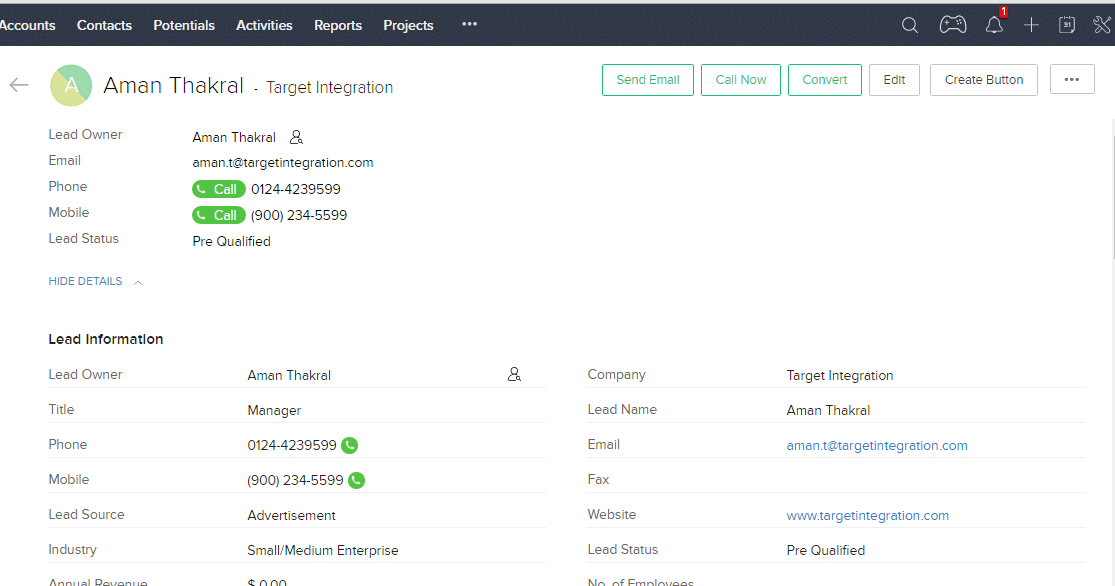Click the Create Button button
1115x586 pixels.
984,80
